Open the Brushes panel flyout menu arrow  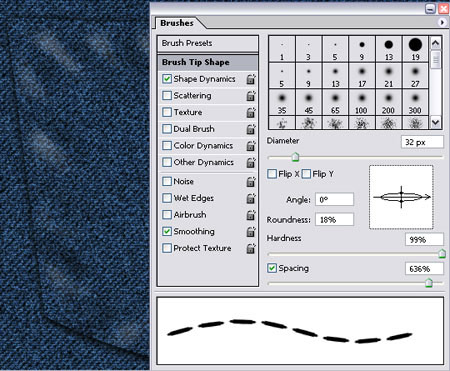point(442,22)
